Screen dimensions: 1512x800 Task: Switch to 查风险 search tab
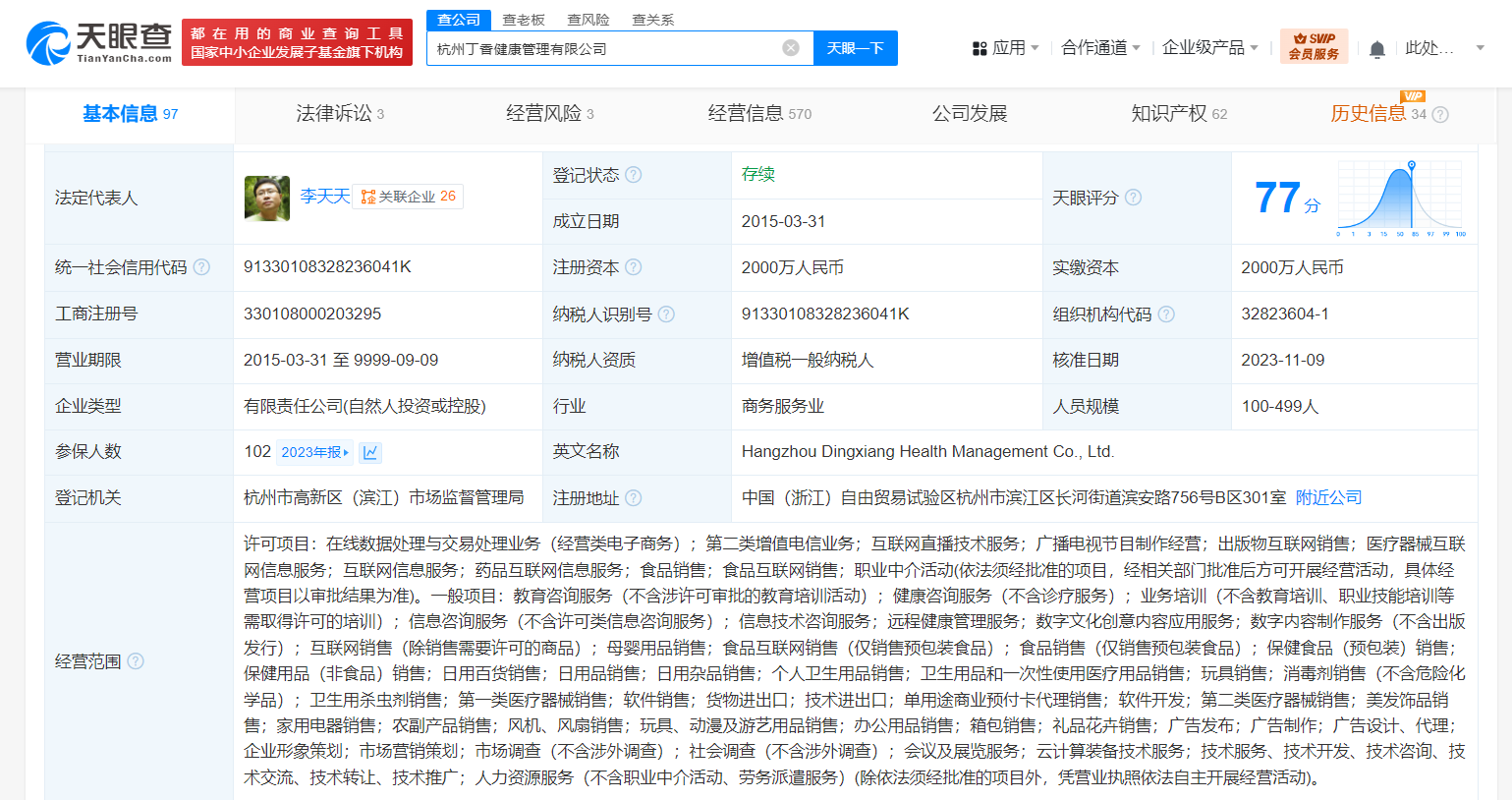click(x=588, y=20)
